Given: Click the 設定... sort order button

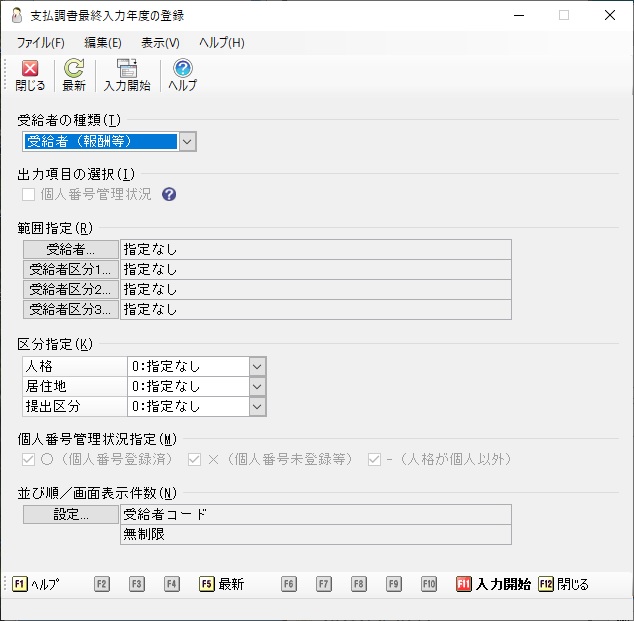Looking at the screenshot, I should [70, 515].
